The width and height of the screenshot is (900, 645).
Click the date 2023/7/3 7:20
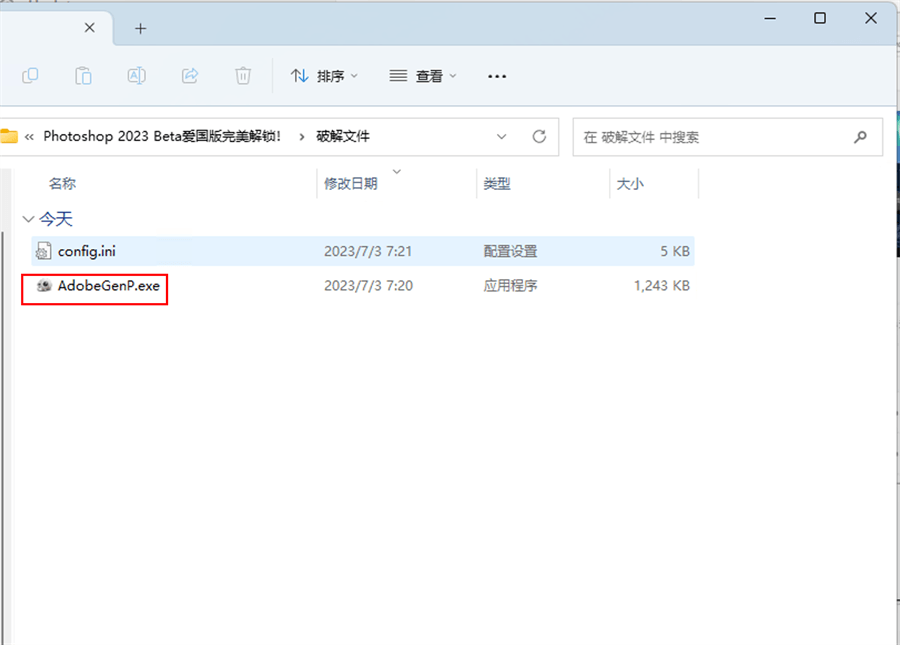[x=368, y=286]
